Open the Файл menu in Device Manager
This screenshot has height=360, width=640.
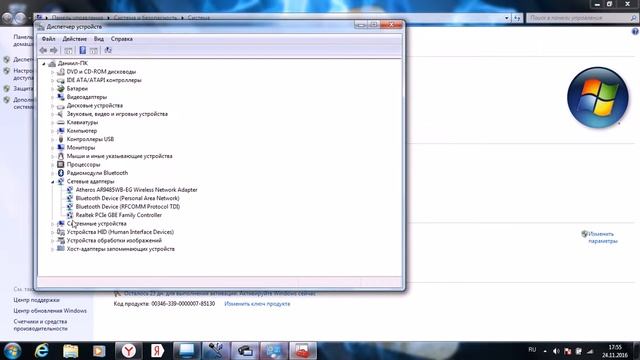[49, 39]
